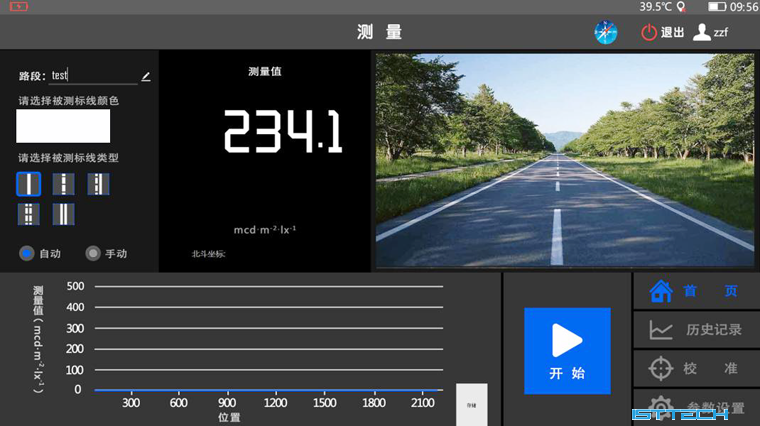Image resolution: width=760 pixels, height=426 pixels.
Task: Select the single dashed line marking type
Action: coord(63,184)
